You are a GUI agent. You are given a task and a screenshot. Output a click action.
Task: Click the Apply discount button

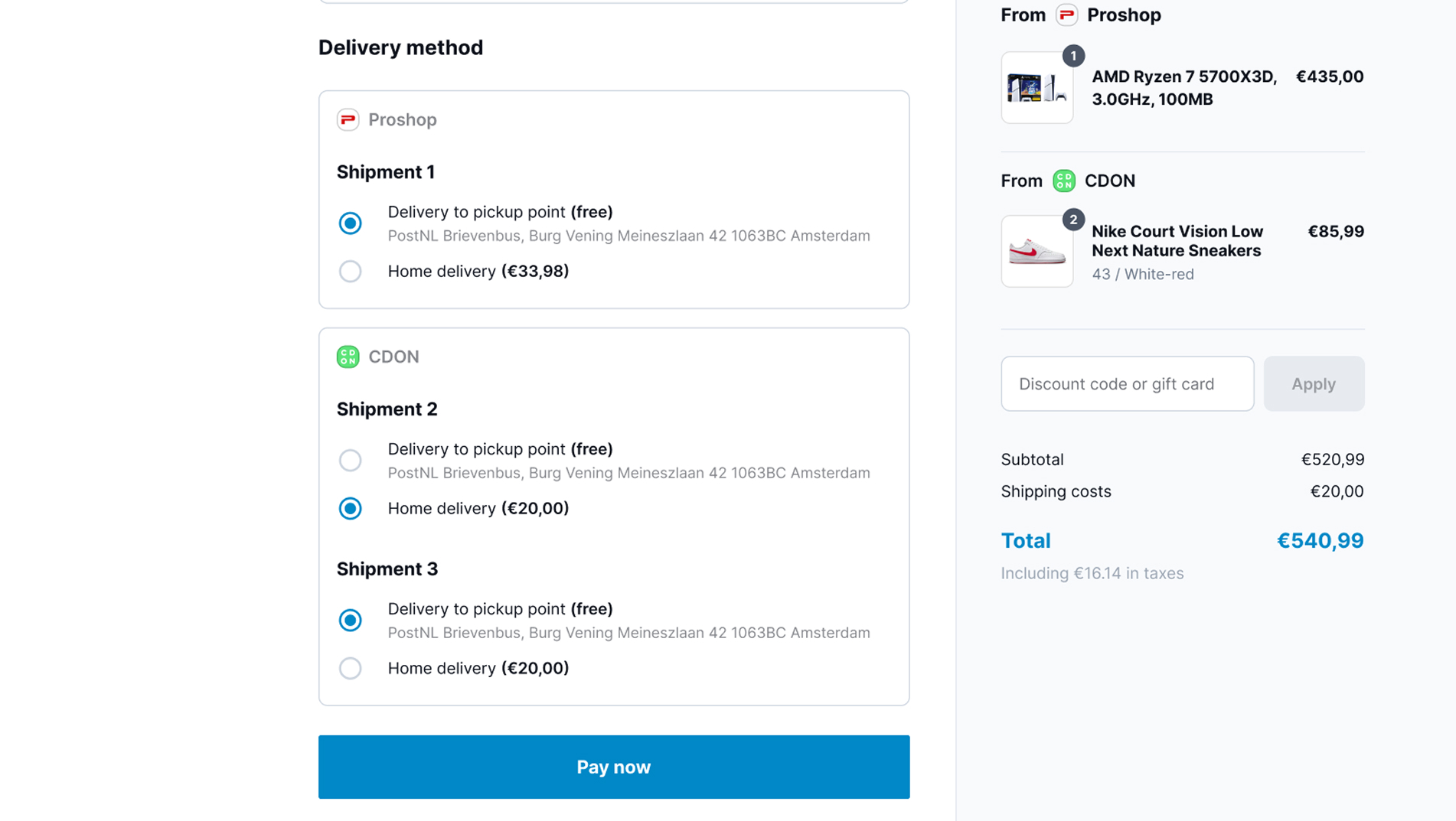pos(1313,383)
